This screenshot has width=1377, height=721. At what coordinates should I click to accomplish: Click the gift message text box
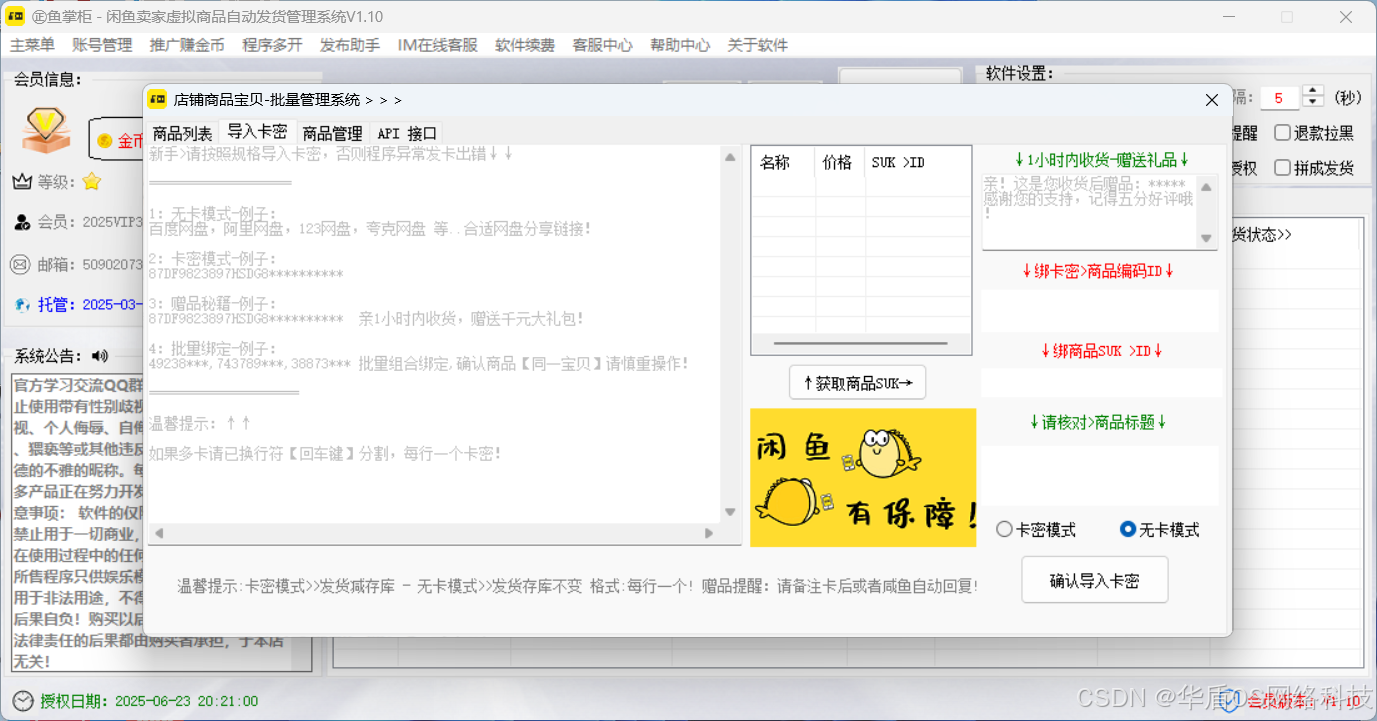point(1089,212)
